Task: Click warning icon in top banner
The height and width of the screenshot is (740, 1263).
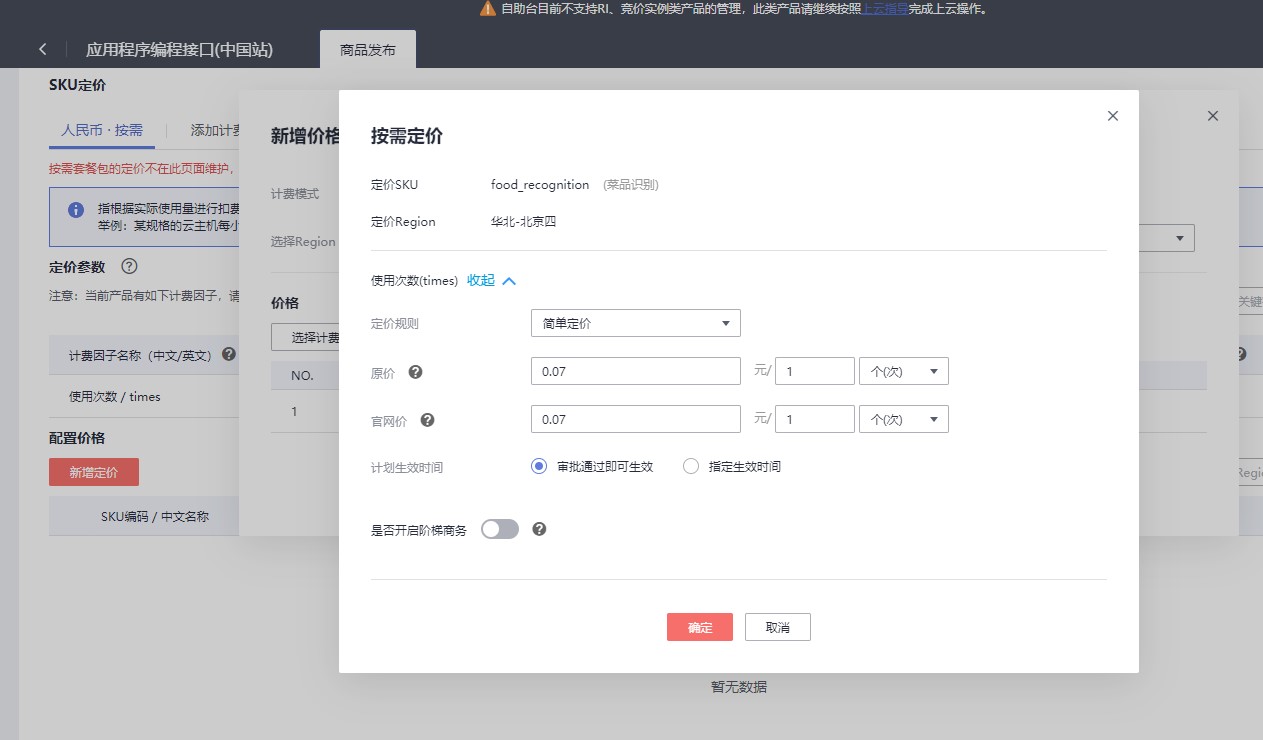Action: click(x=487, y=9)
